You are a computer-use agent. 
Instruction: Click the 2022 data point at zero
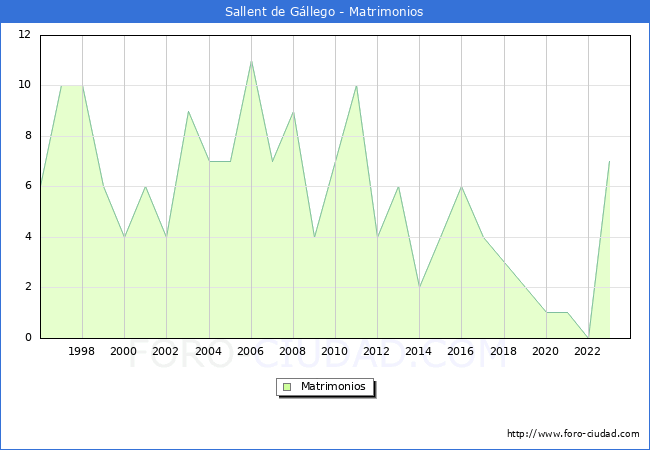pyautogui.click(x=588, y=338)
